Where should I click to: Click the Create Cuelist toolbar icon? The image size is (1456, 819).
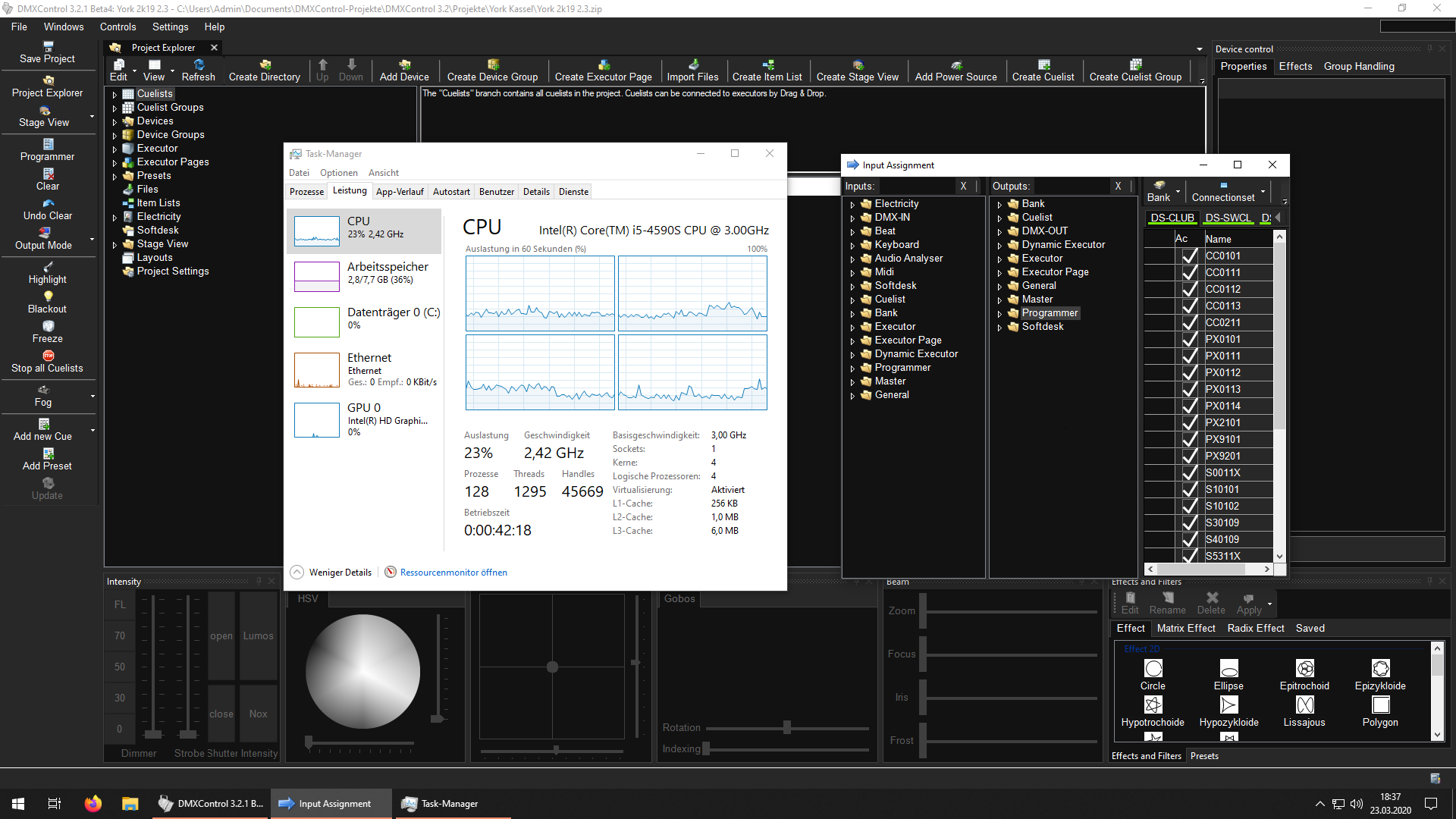pyautogui.click(x=1043, y=65)
